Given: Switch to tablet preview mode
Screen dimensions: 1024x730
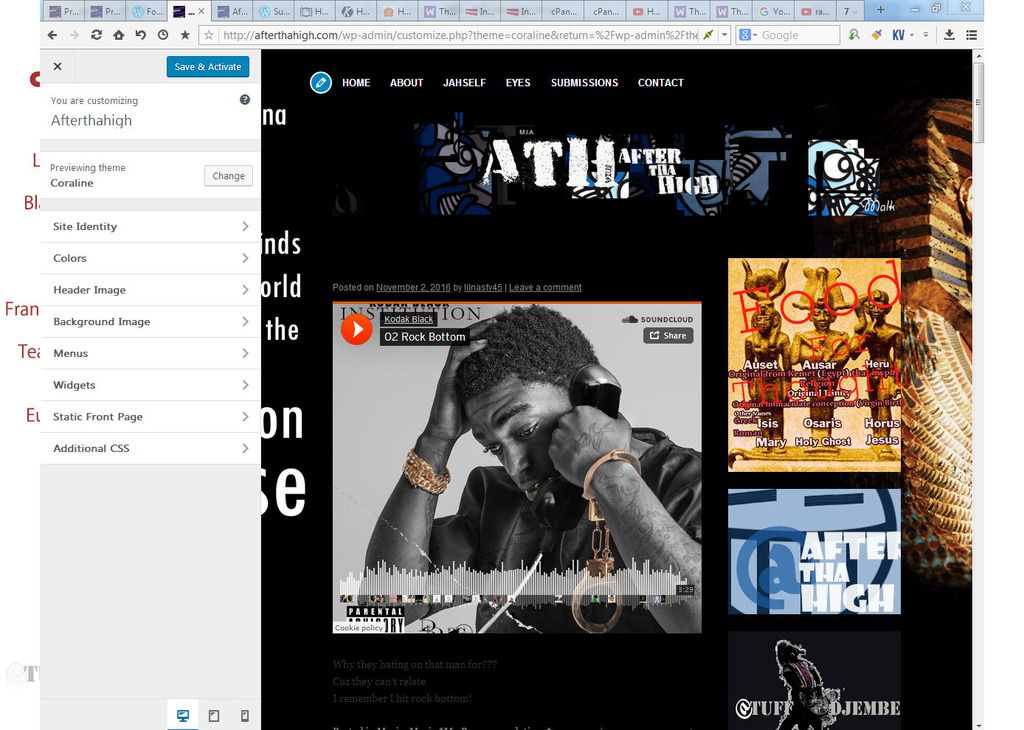Looking at the screenshot, I should pyautogui.click(x=214, y=716).
